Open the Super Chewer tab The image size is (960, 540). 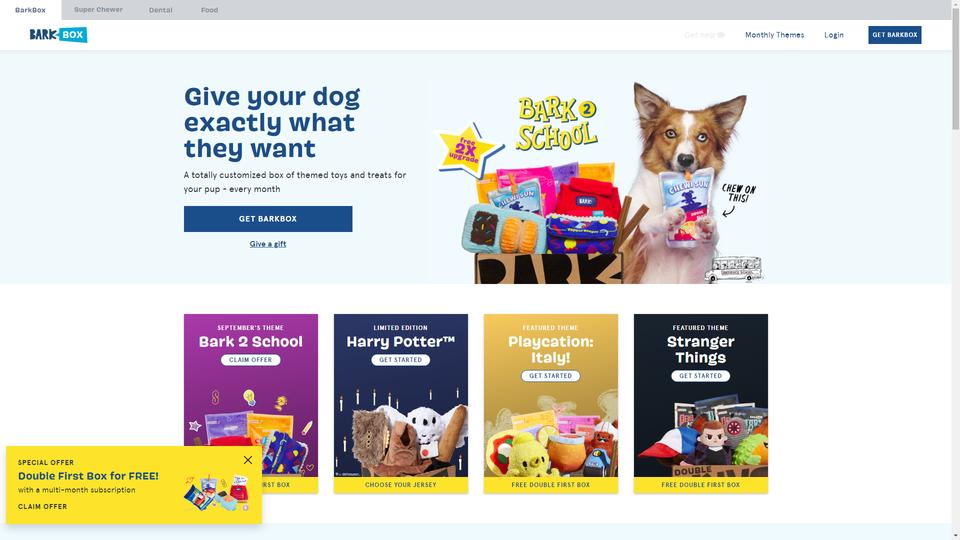(x=99, y=10)
